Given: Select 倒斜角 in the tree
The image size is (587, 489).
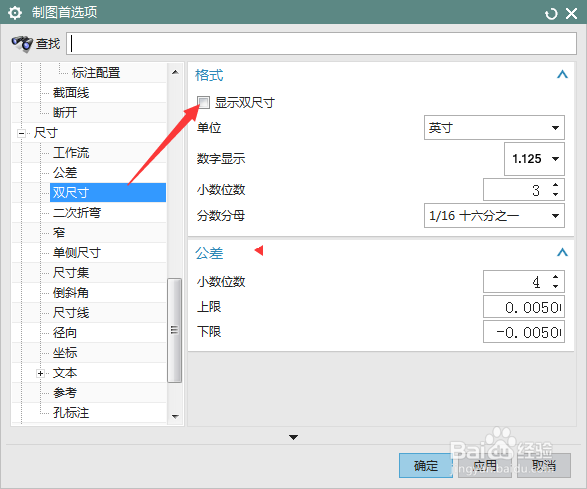Looking at the screenshot, I should pyautogui.click(x=71, y=293).
